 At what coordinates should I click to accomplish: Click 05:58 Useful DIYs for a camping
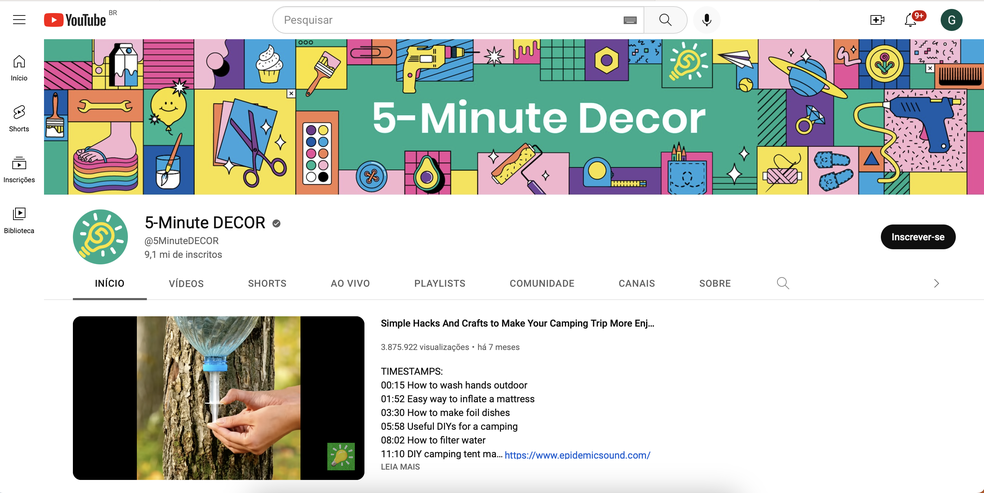point(449,427)
